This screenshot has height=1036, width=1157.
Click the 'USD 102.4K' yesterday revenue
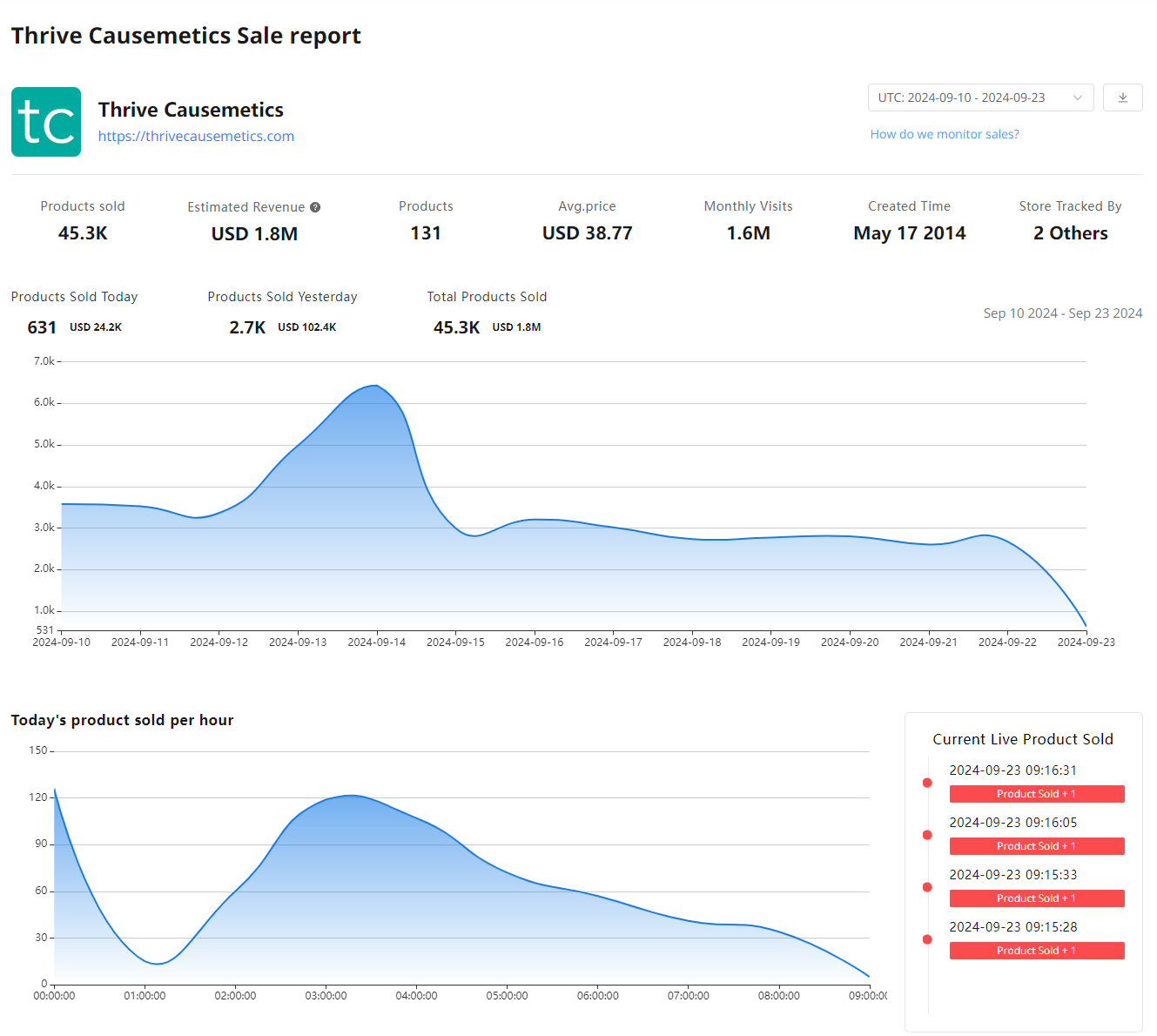click(x=306, y=327)
